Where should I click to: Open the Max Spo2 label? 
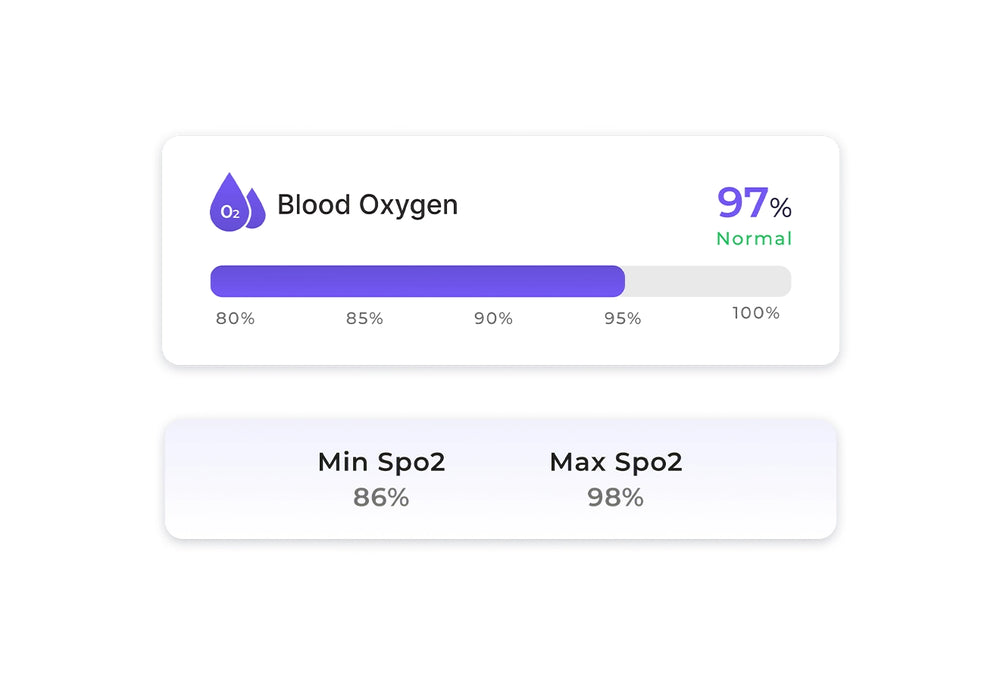click(616, 462)
